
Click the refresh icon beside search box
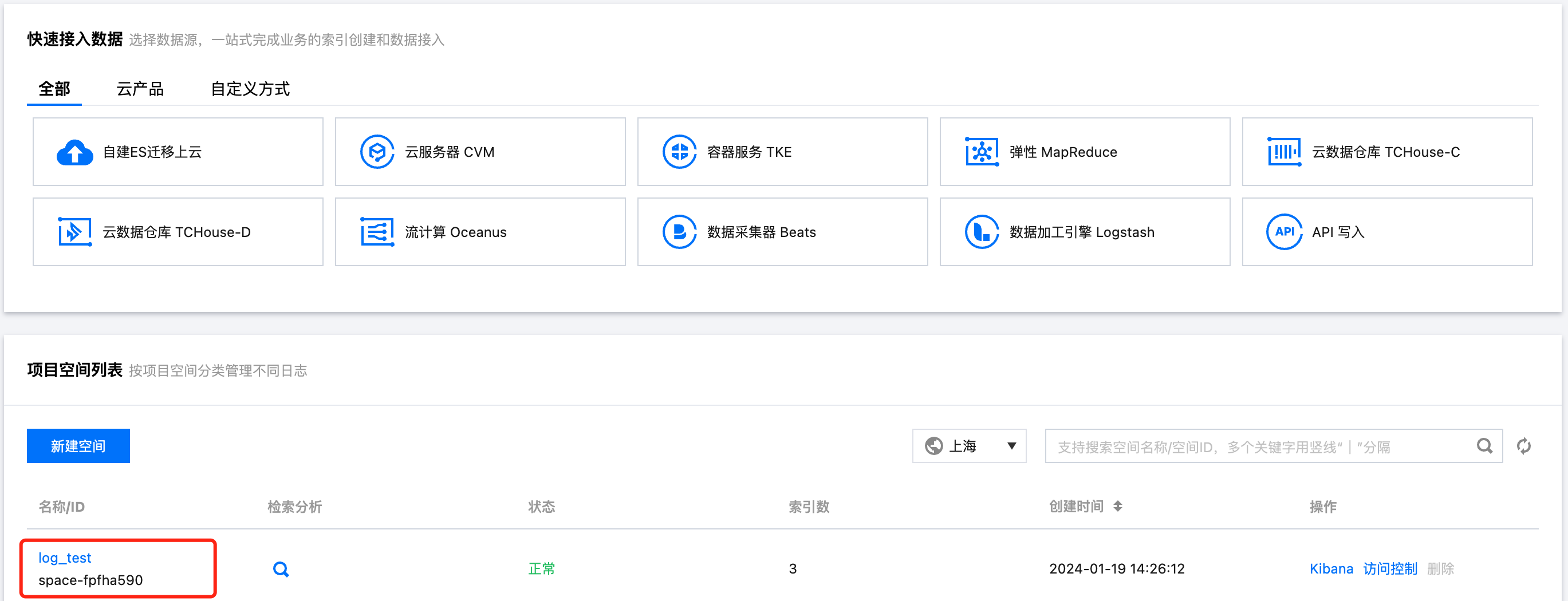(x=1523, y=446)
